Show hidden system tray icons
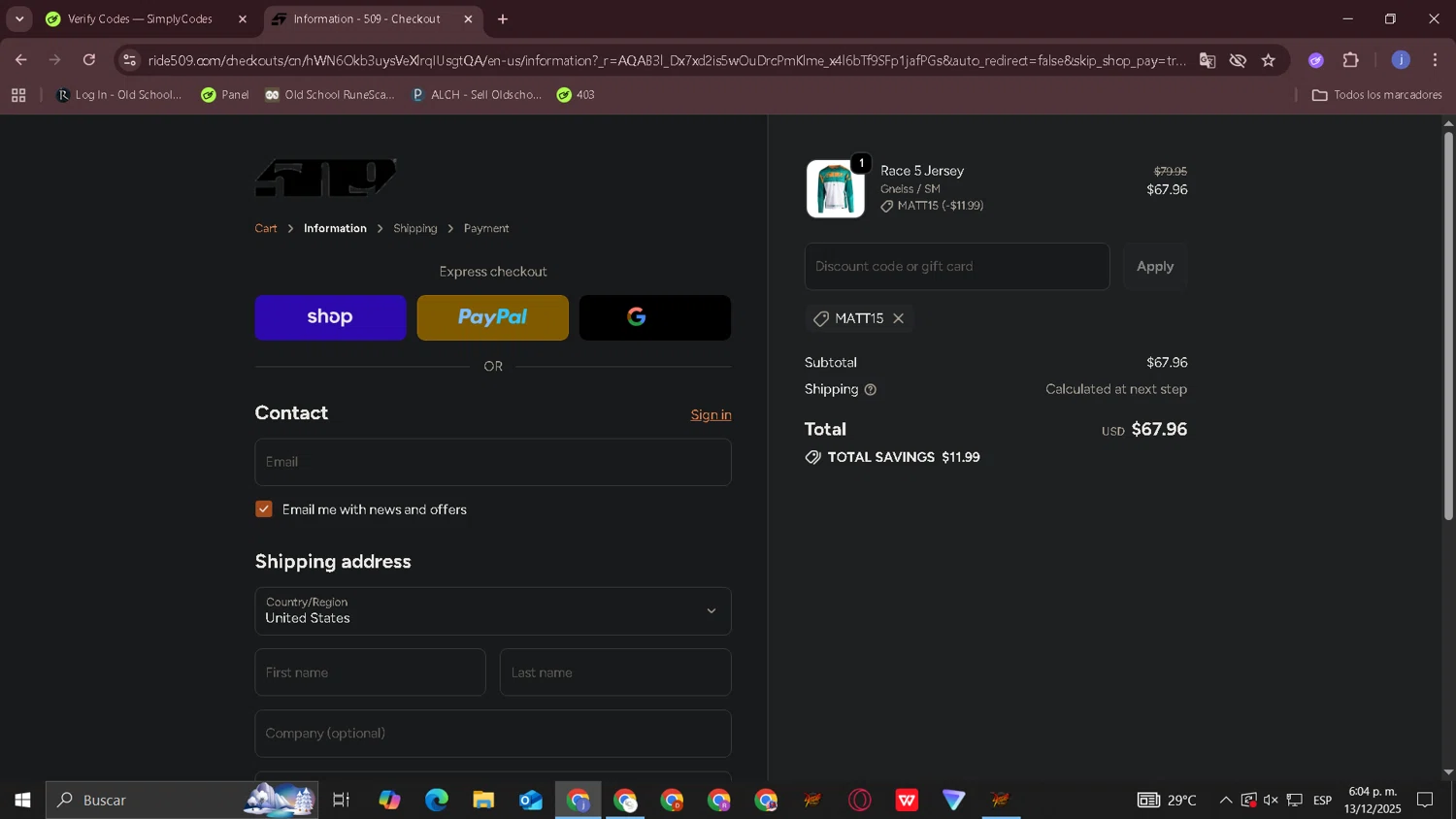The image size is (1456, 819). pyautogui.click(x=1226, y=801)
